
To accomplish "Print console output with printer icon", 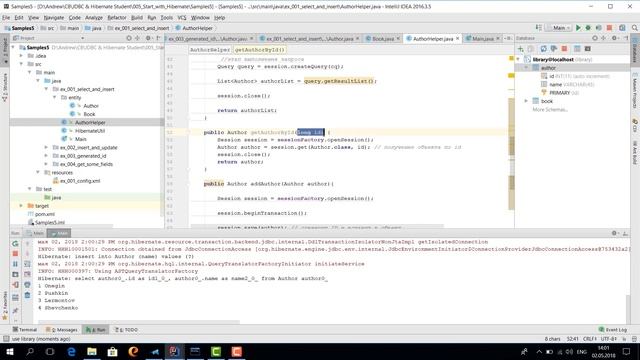I will tap(27, 285).
